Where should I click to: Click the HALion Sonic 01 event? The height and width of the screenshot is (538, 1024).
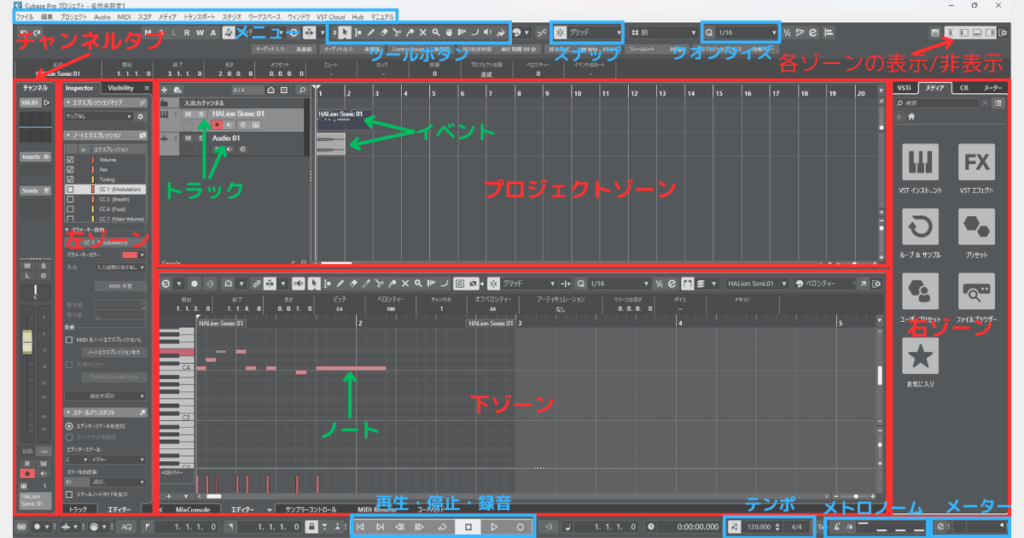tap(344, 118)
